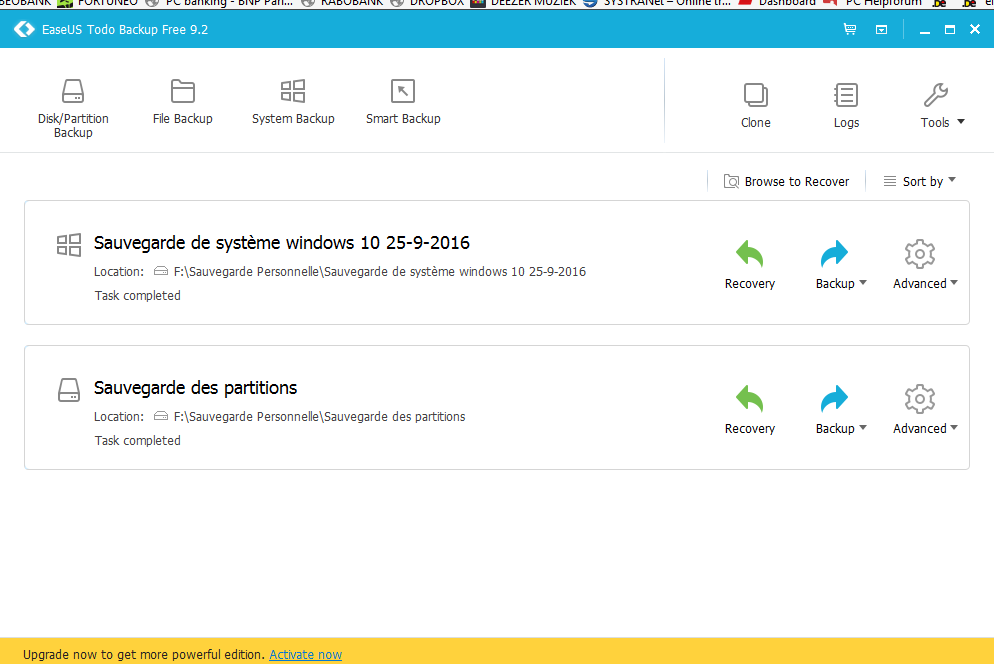Click Browse to Recover
994x664 pixels.
click(786, 181)
